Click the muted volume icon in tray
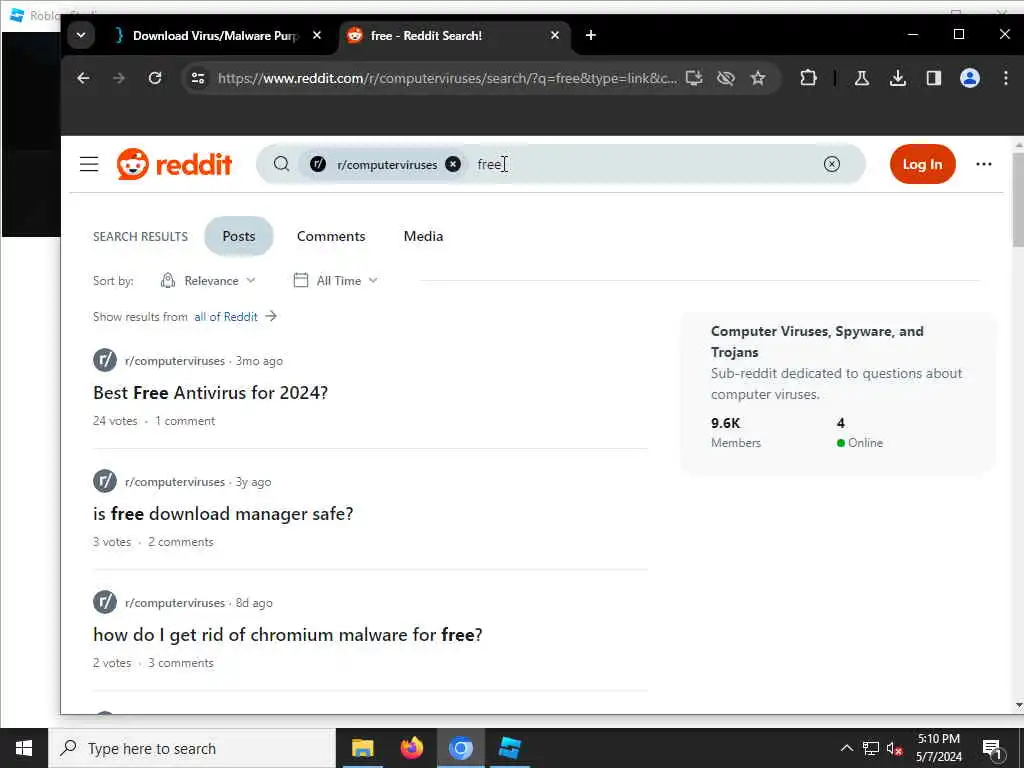The width and height of the screenshot is (1024, 768). click(x=894, y=748)
